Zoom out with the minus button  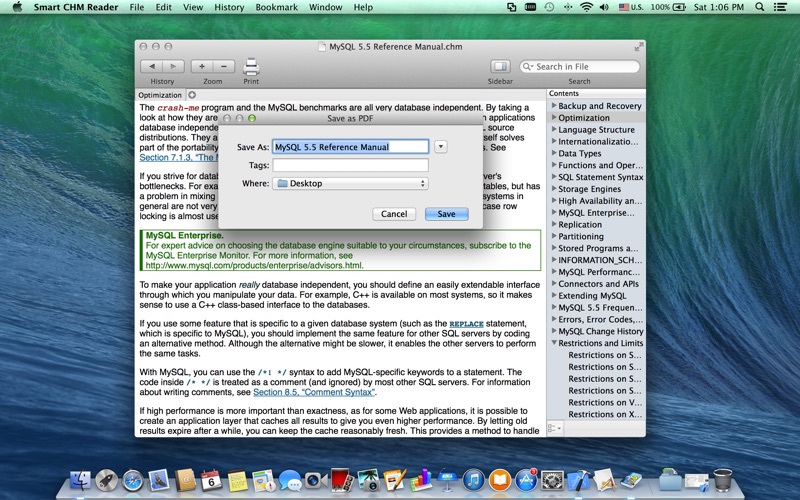point(224,66)
